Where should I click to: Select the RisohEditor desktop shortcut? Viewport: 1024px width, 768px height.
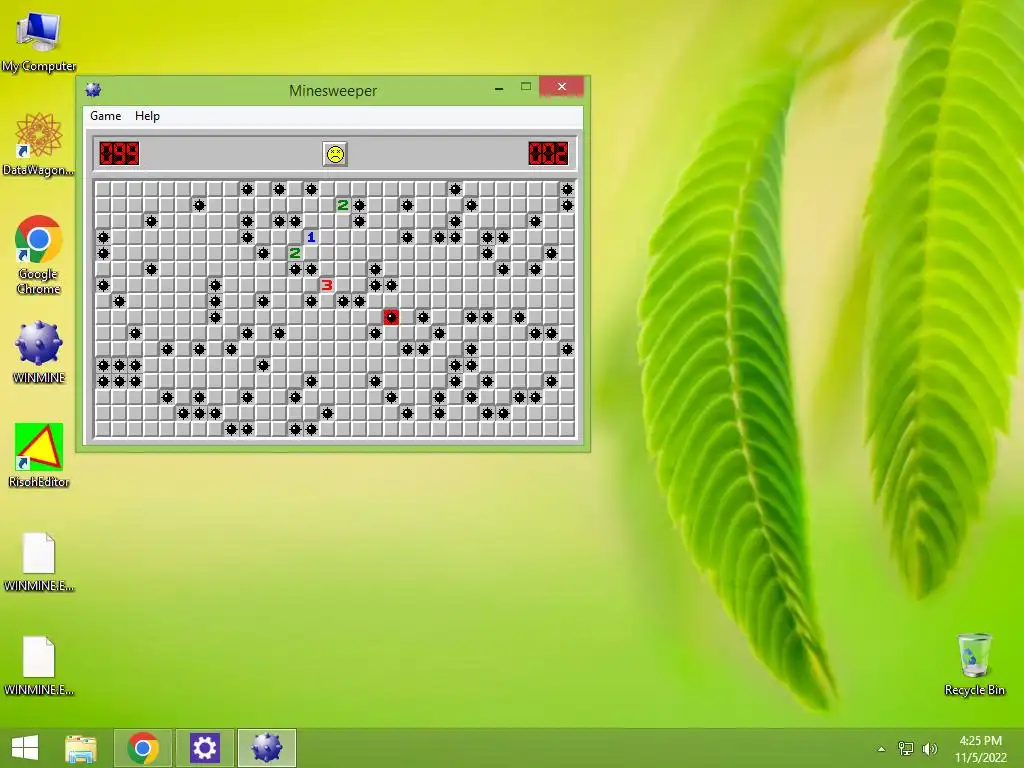[x=39, y=455]
